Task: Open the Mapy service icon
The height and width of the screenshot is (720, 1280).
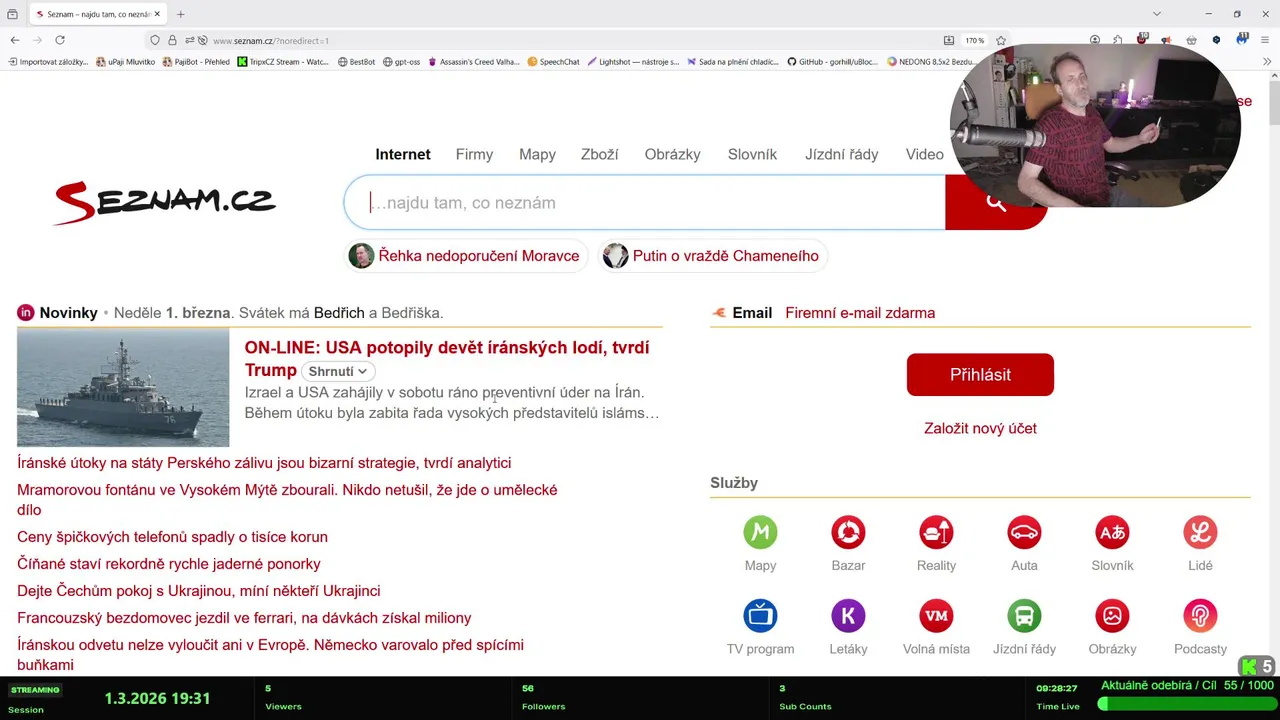Action: 760,532
